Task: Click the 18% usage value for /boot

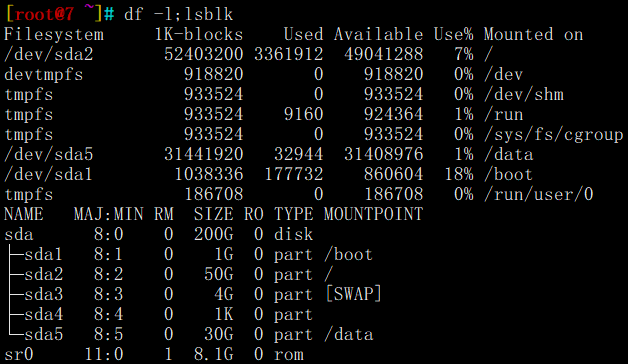Action: coord(459,175)
